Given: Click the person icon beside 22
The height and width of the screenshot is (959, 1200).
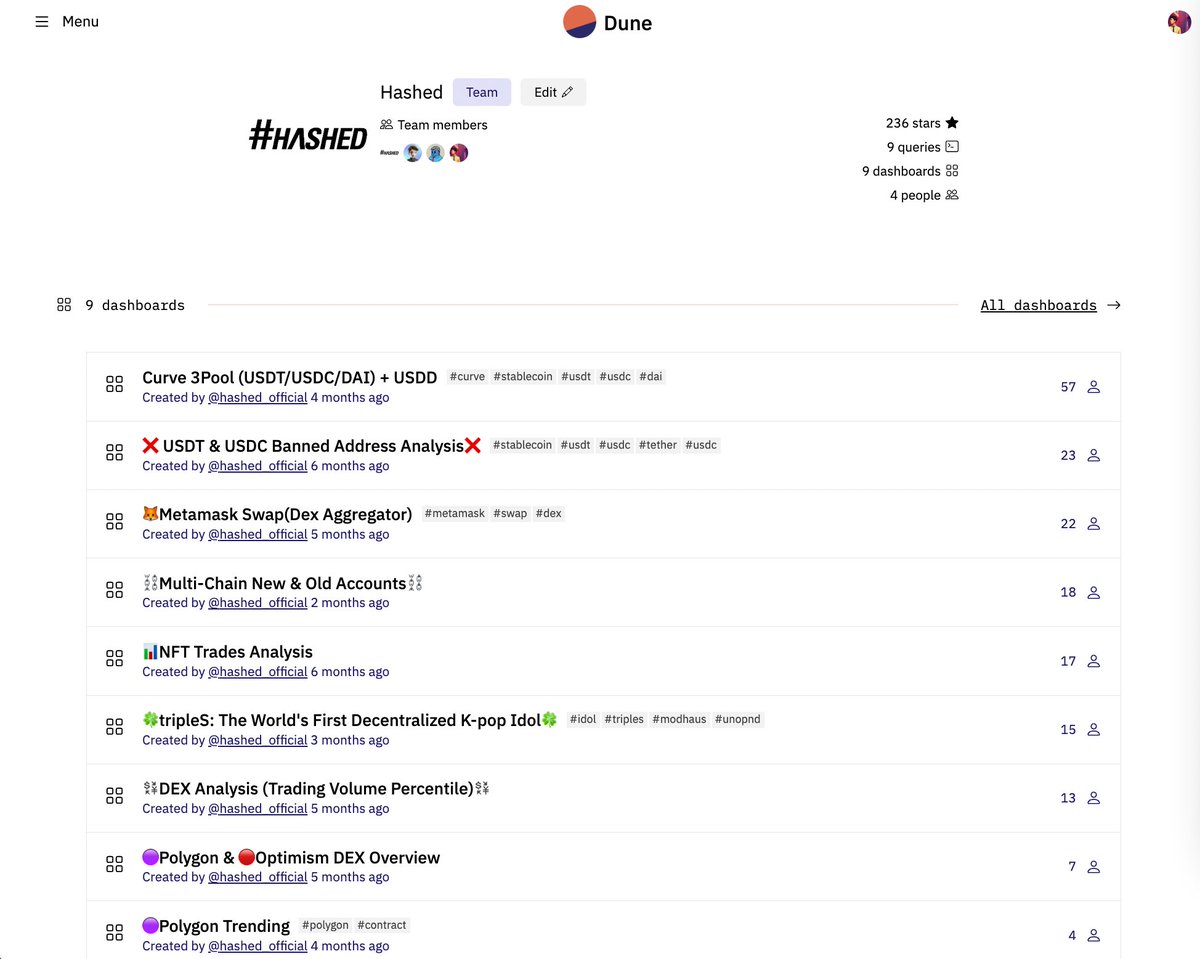Looking at the screenshot, I should (x=1093, y=524).
